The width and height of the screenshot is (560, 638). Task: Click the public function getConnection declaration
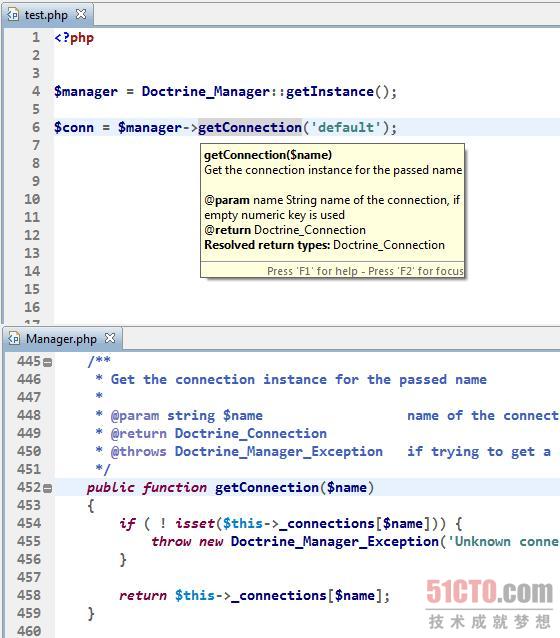pyautogui.click(x=230, y=488)
